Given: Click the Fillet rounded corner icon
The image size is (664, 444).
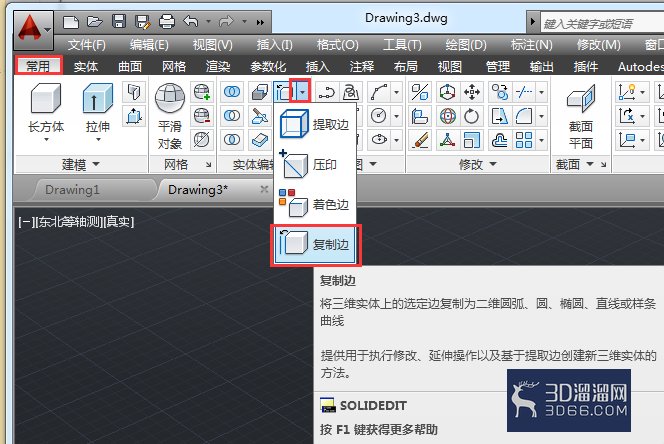Looking at the screenshot, I should click(x=524, y=116).
